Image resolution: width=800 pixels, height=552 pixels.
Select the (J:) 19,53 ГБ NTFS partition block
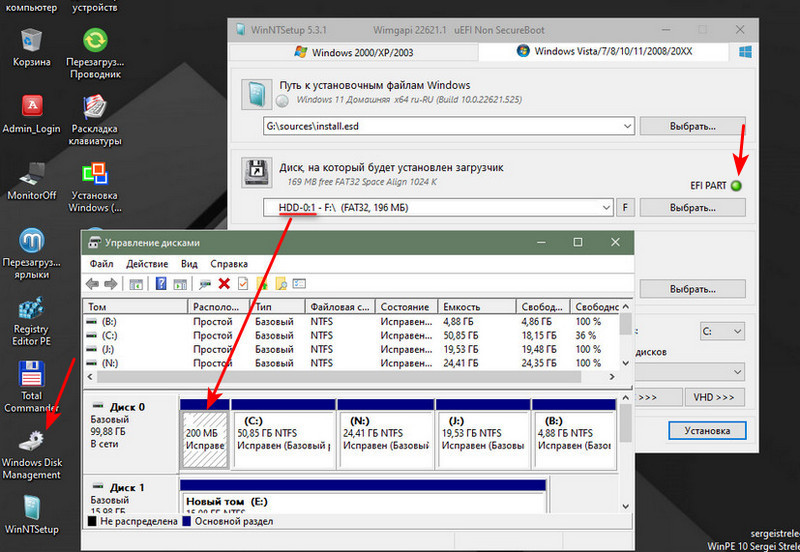click(483, 439)
